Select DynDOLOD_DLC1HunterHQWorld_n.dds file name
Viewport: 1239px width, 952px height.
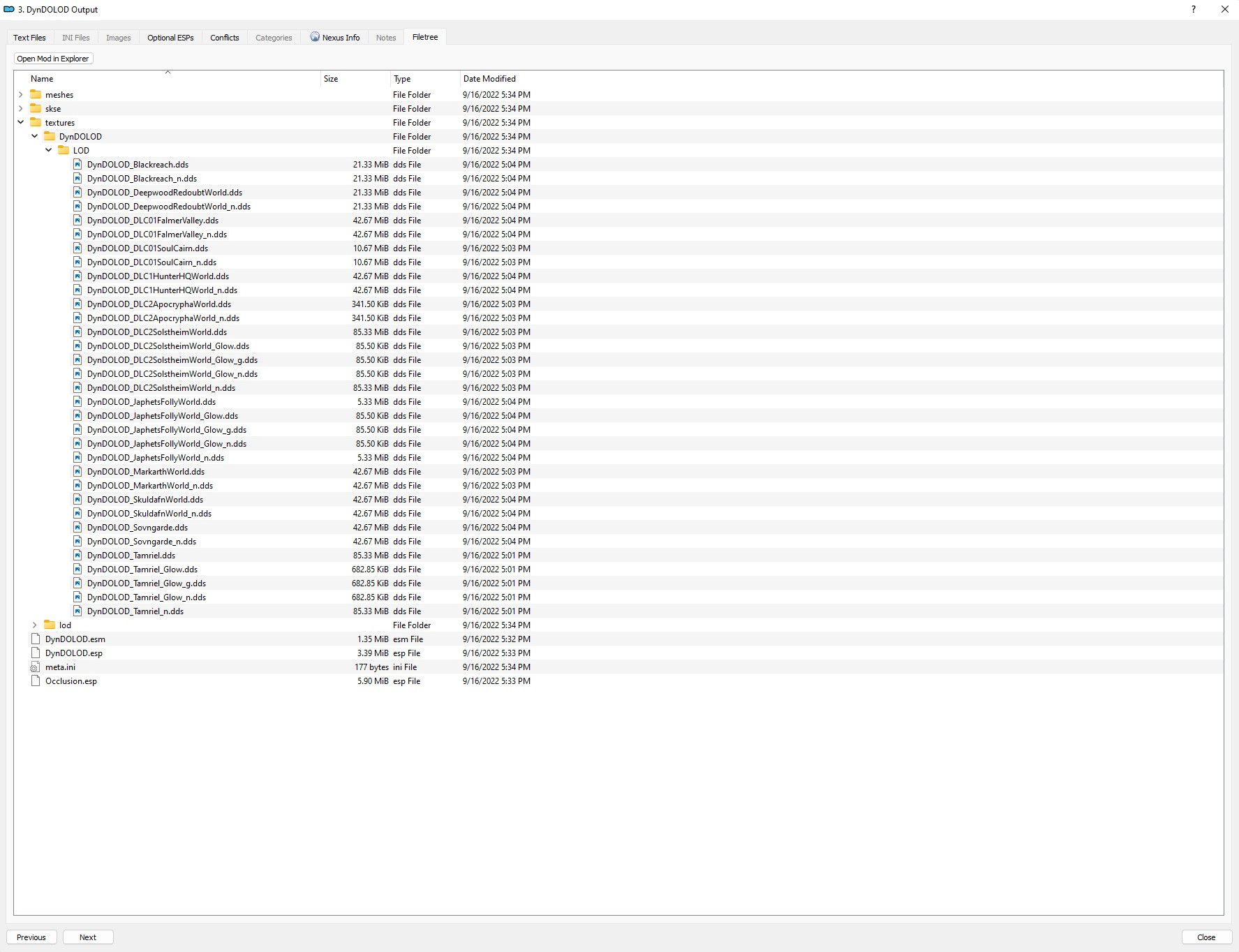[162, 290]
